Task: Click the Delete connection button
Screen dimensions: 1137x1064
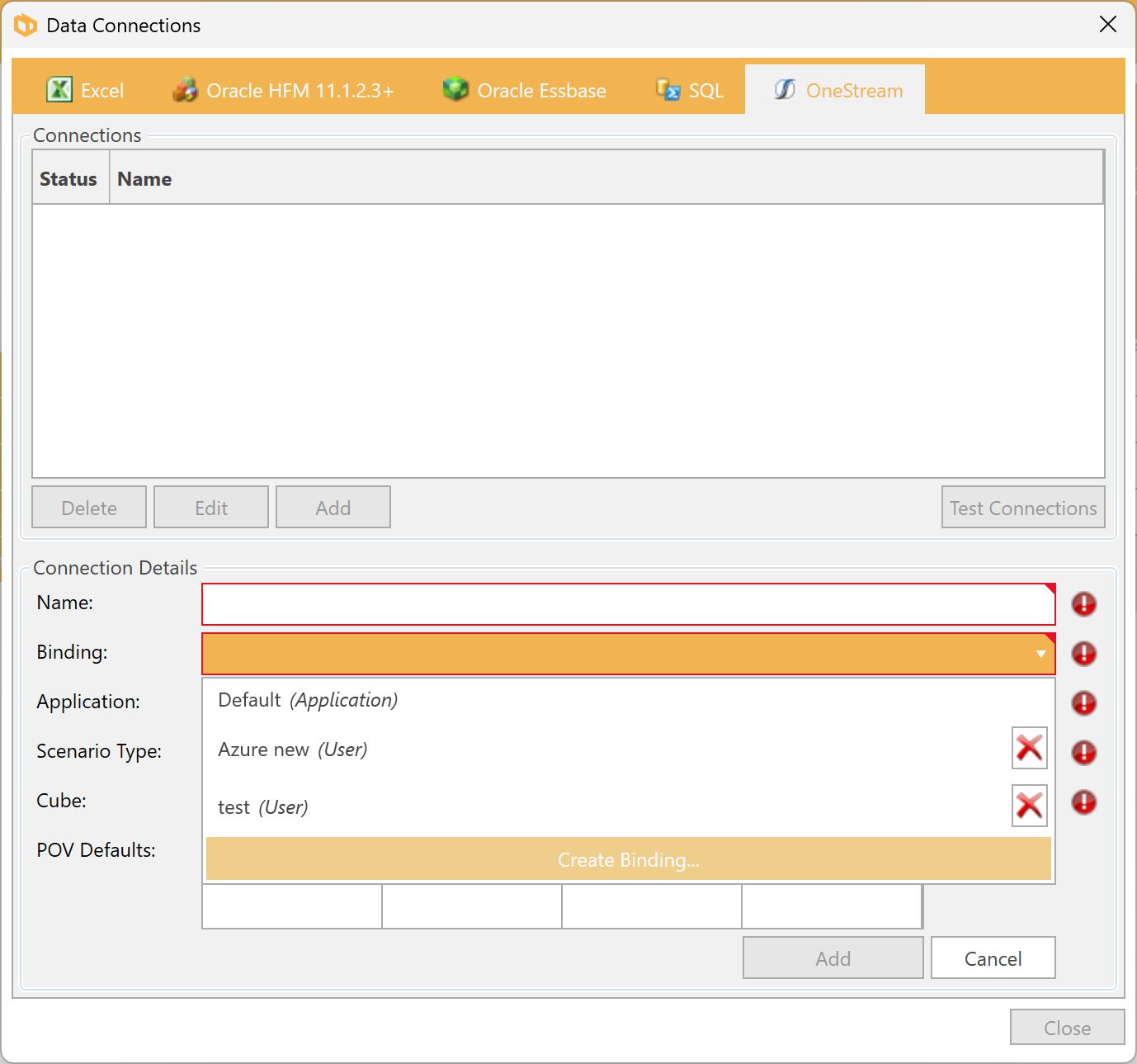Action: [x=89, y=507]
